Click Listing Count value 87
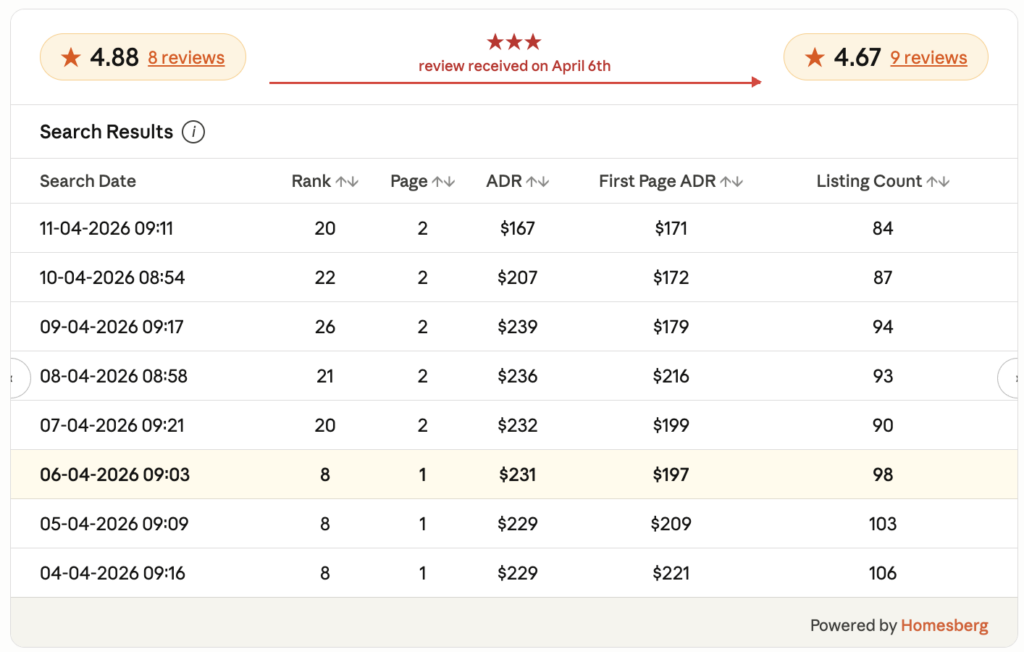The height and width of the screenshot is (652, 1024). point(882,277)
